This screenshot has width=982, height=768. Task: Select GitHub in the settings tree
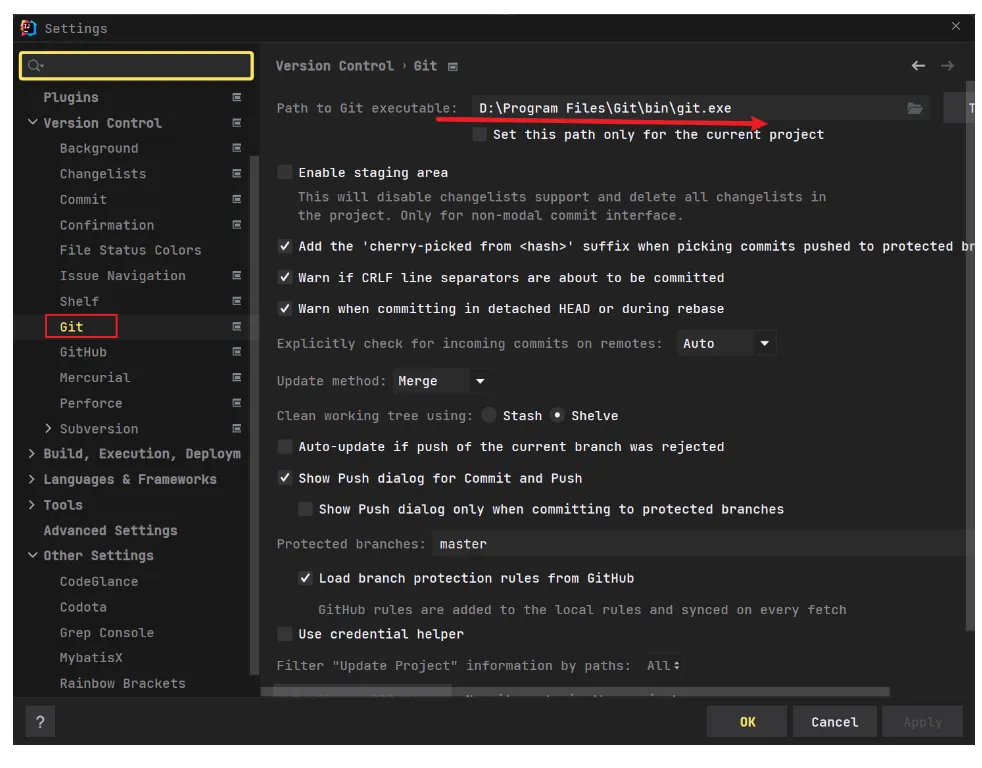click(x=83, y=352)
